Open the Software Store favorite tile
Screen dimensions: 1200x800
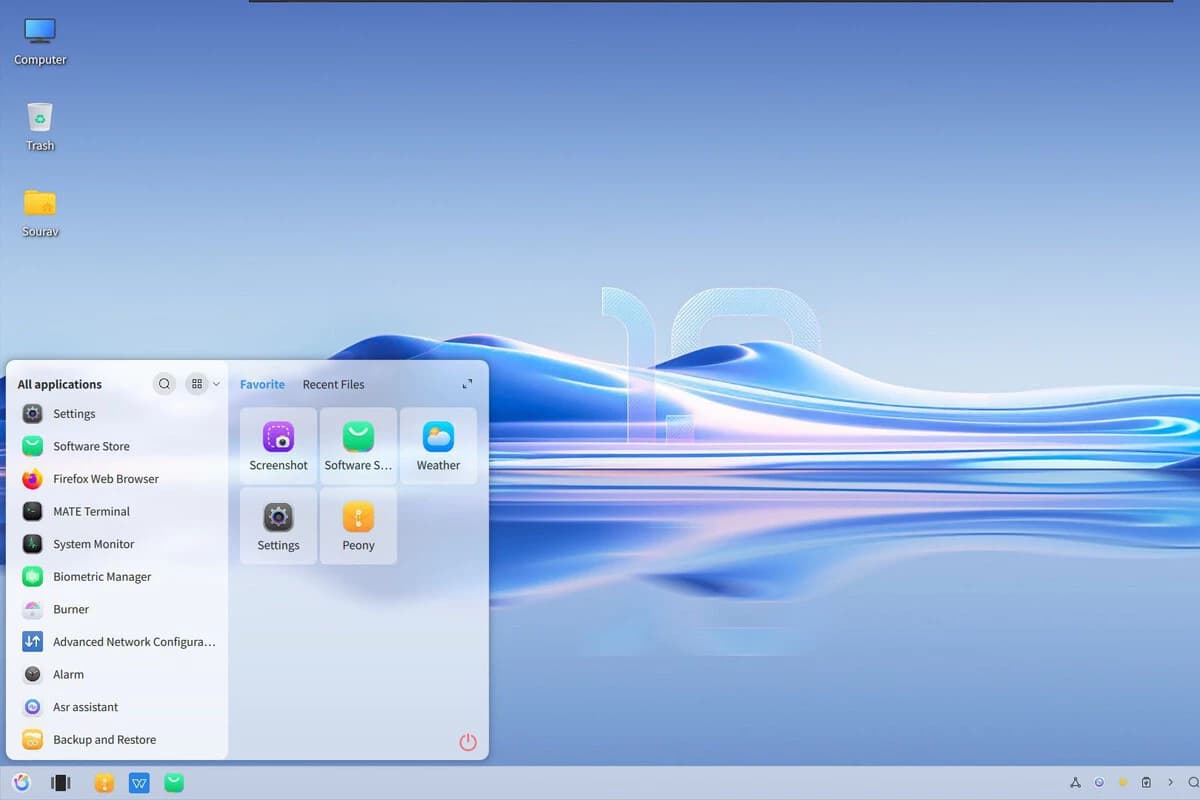(x=358, y=446)
